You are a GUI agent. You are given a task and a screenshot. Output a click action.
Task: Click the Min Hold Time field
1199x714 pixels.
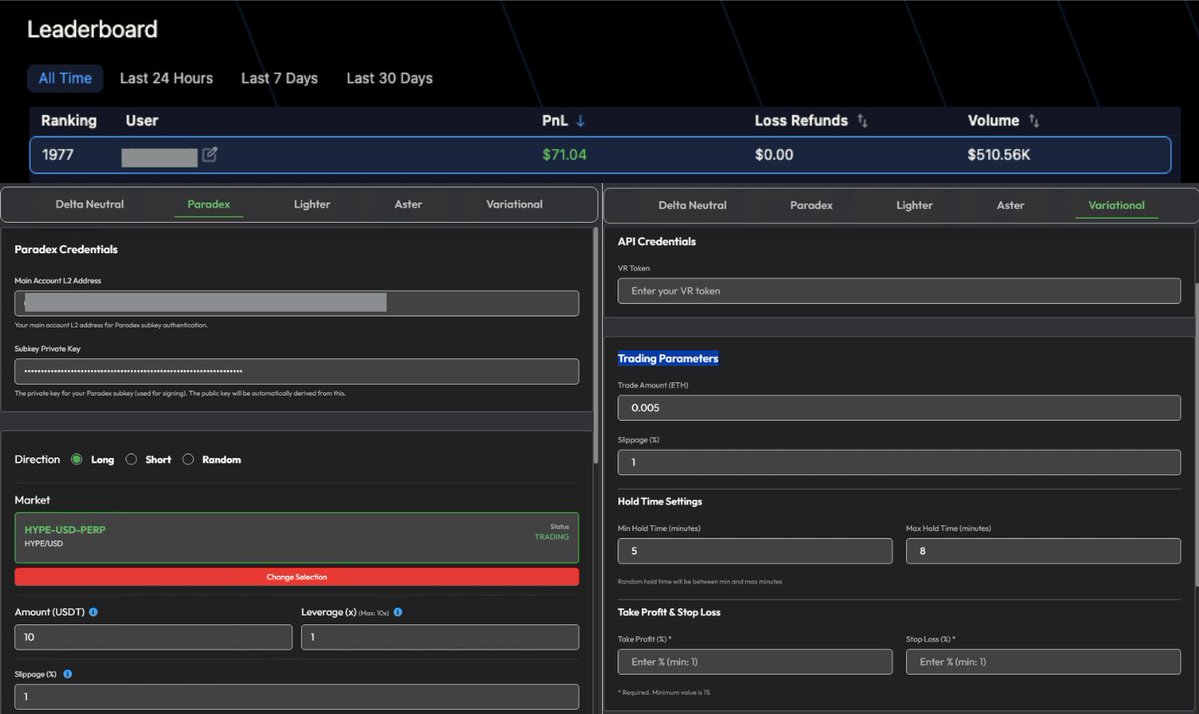pyautogui.click(x=755, y=551)
